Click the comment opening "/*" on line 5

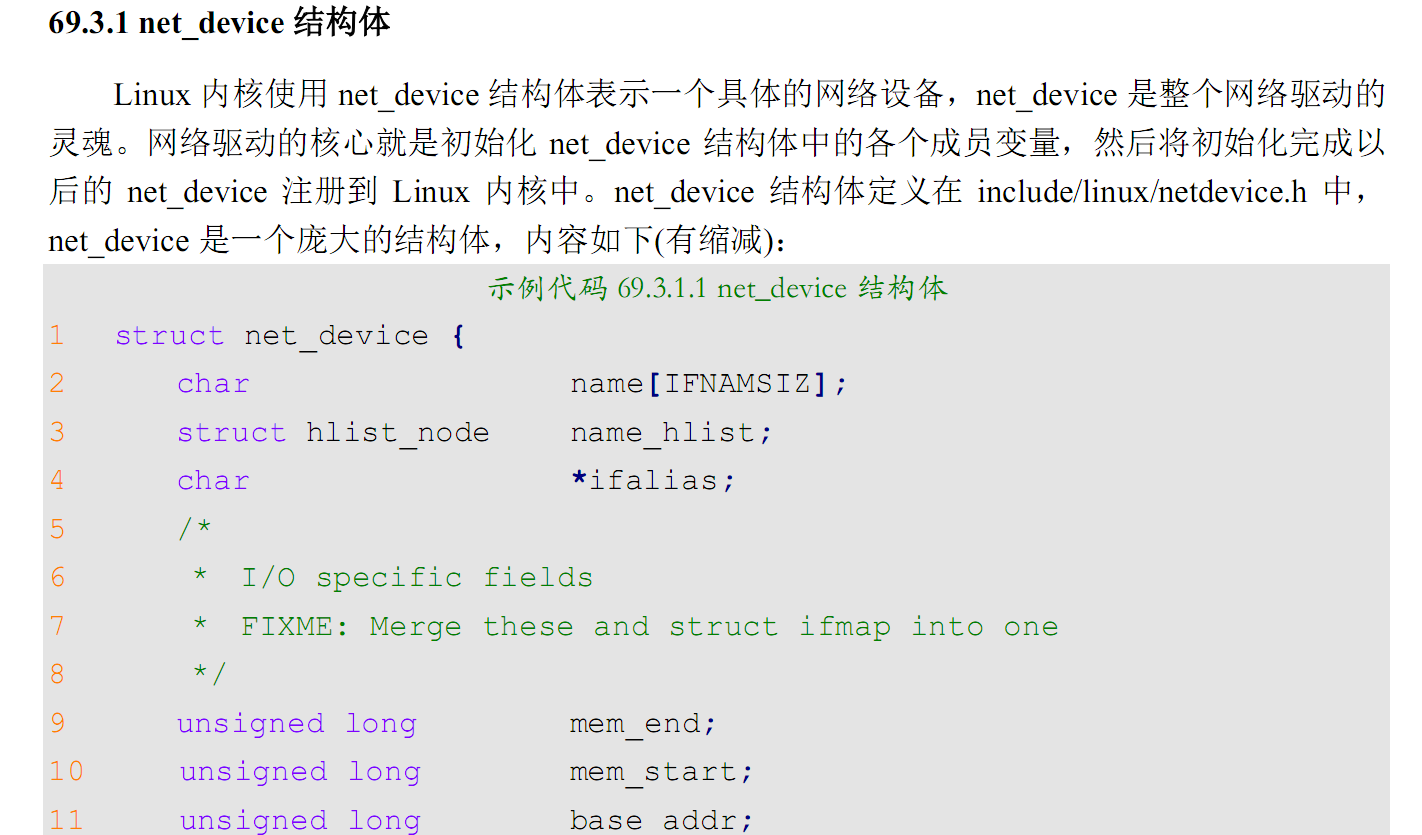pos(195,529)
